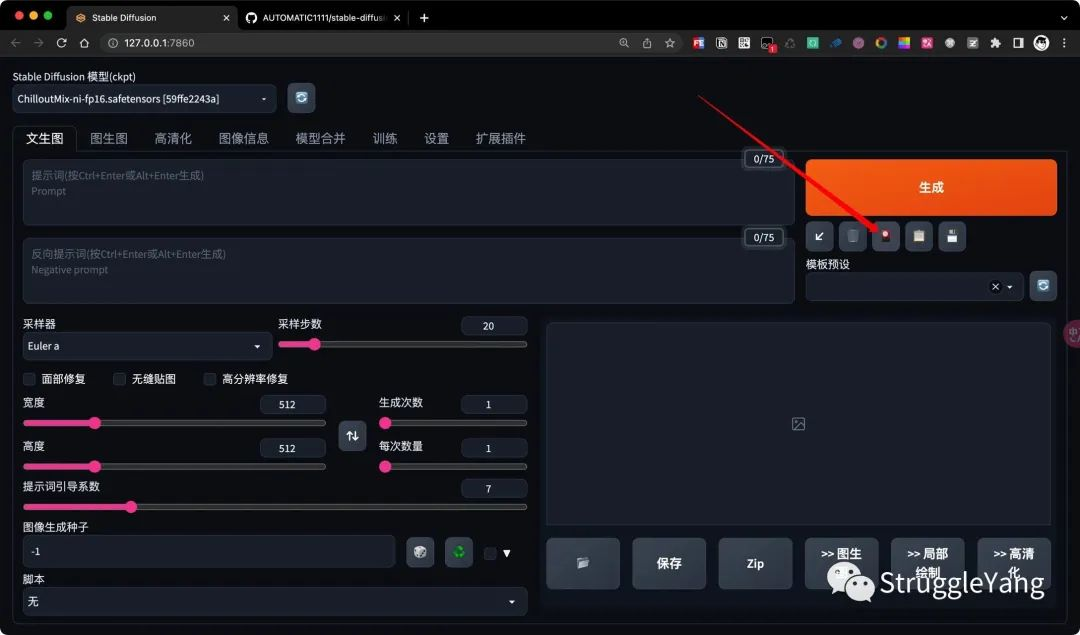Click the floppy disk icon to save the style
Viewport: 1080px width, 635px height.
coord(952,236)
